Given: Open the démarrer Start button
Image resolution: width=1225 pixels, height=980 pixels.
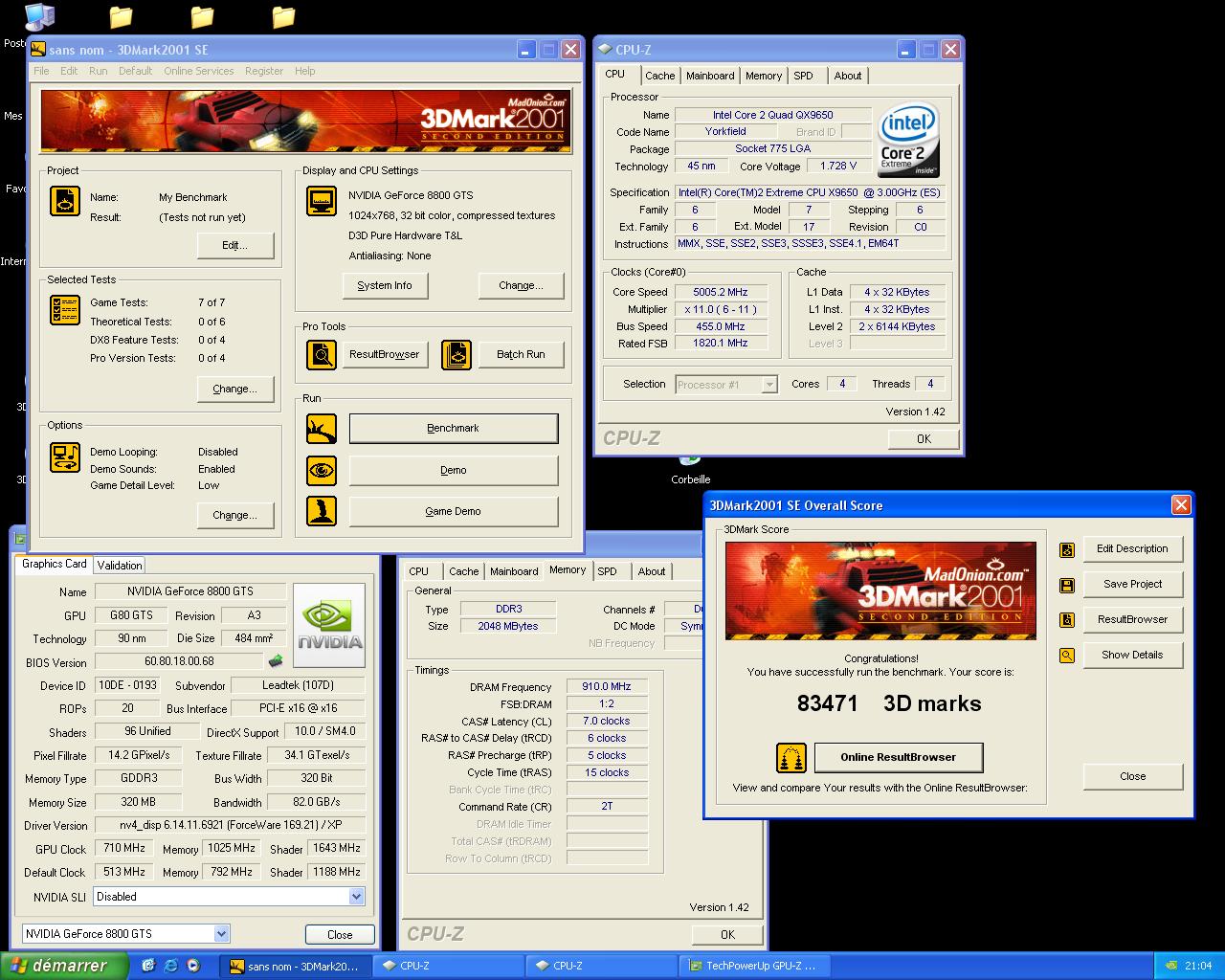Looking at the screenshot, I should coord(64,966).
